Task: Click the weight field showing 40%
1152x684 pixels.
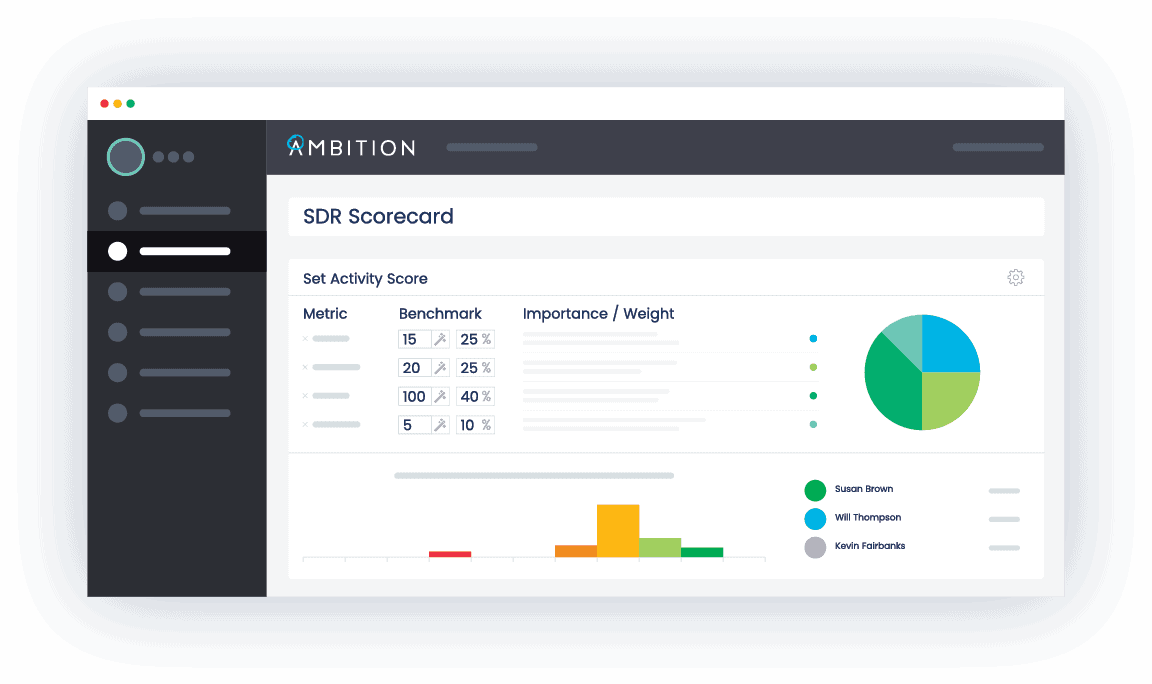Action: pyautogui.click(x=474, y=396)
